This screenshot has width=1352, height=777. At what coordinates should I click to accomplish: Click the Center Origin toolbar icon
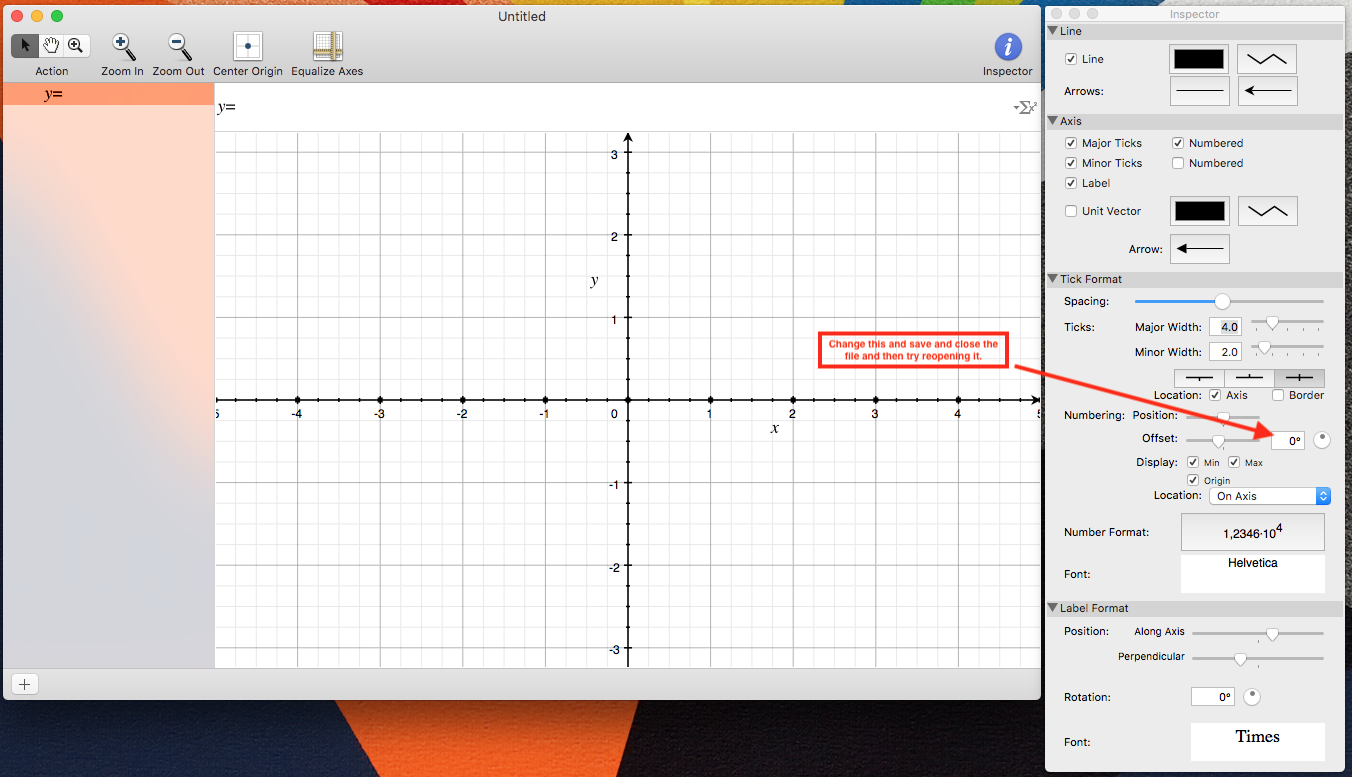click(248, 46)
